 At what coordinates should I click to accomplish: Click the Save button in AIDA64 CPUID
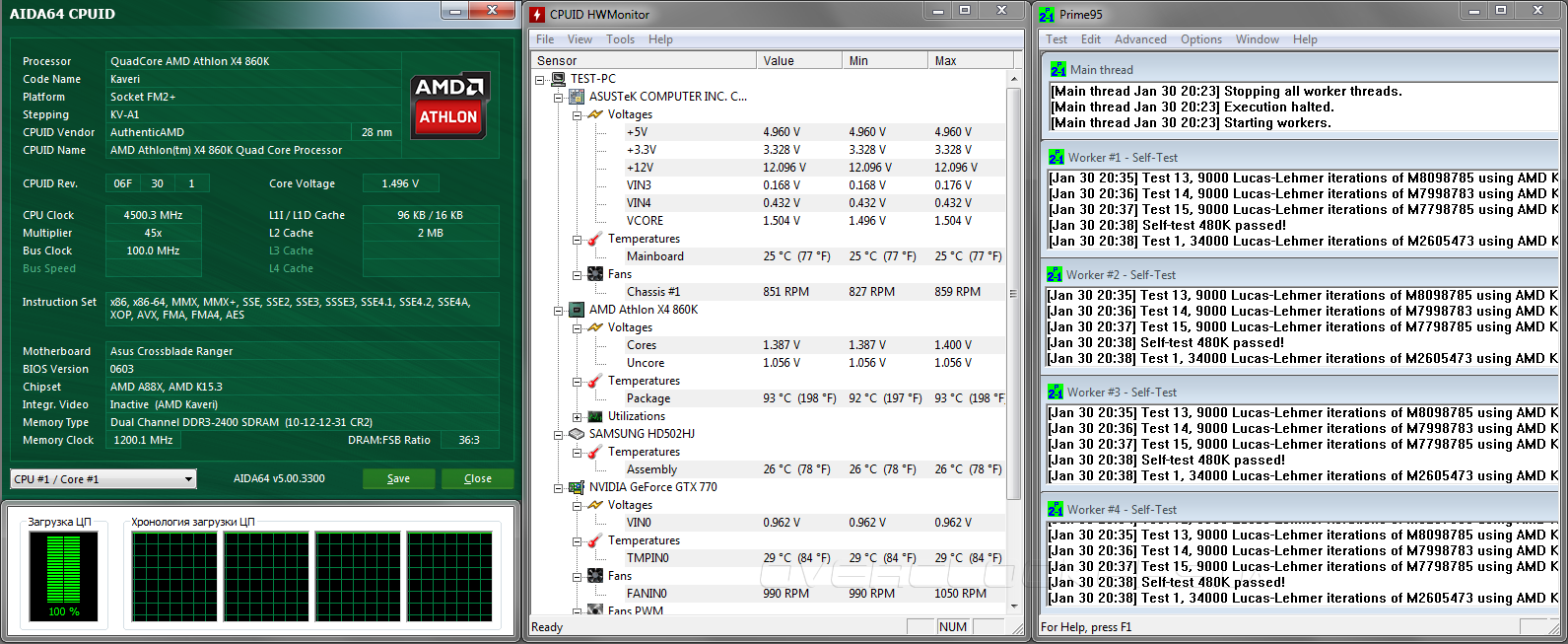tap(399, 478)
